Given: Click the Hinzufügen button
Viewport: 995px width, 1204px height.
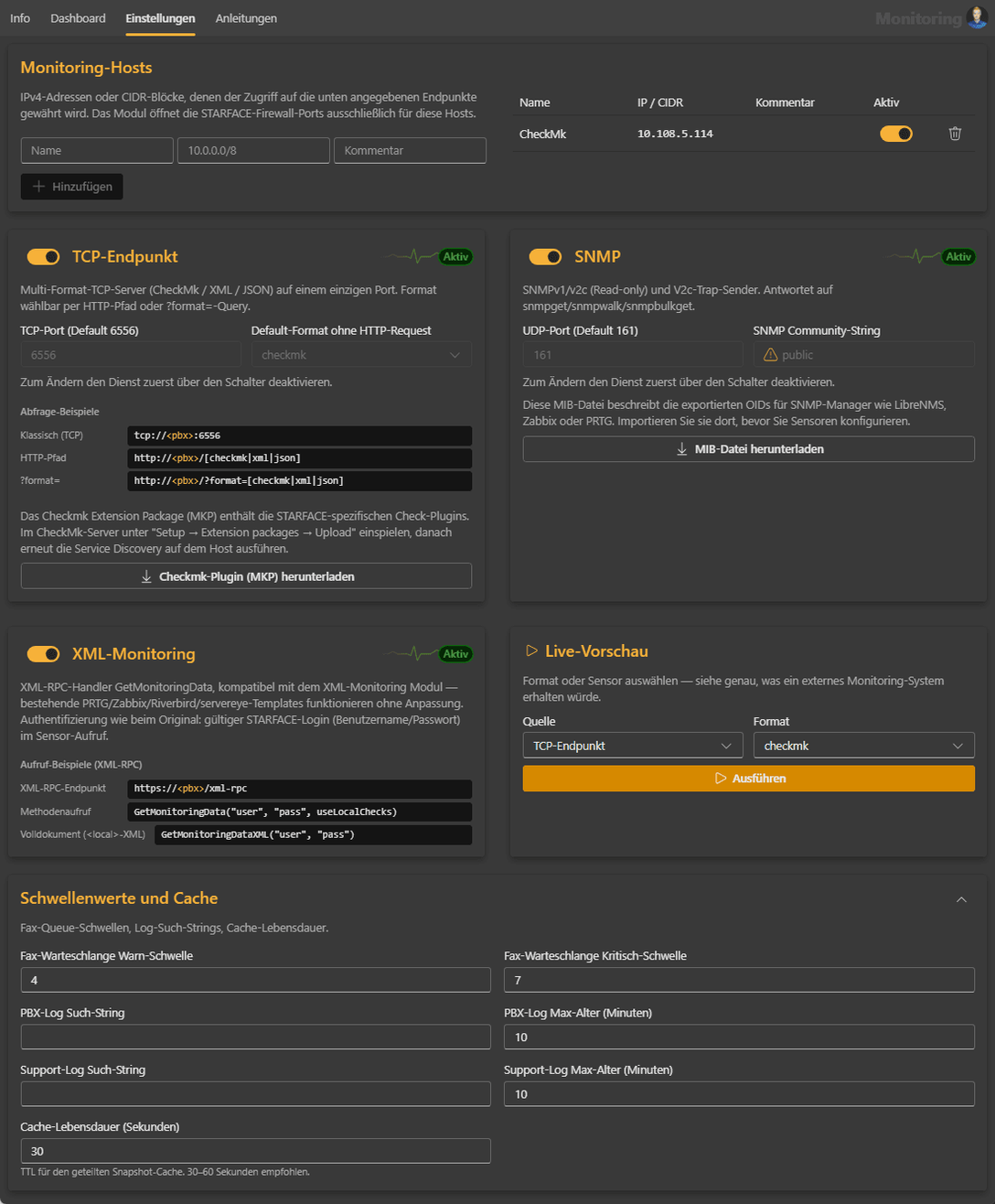Looking at the screenshot, I should tap(71, 187).
